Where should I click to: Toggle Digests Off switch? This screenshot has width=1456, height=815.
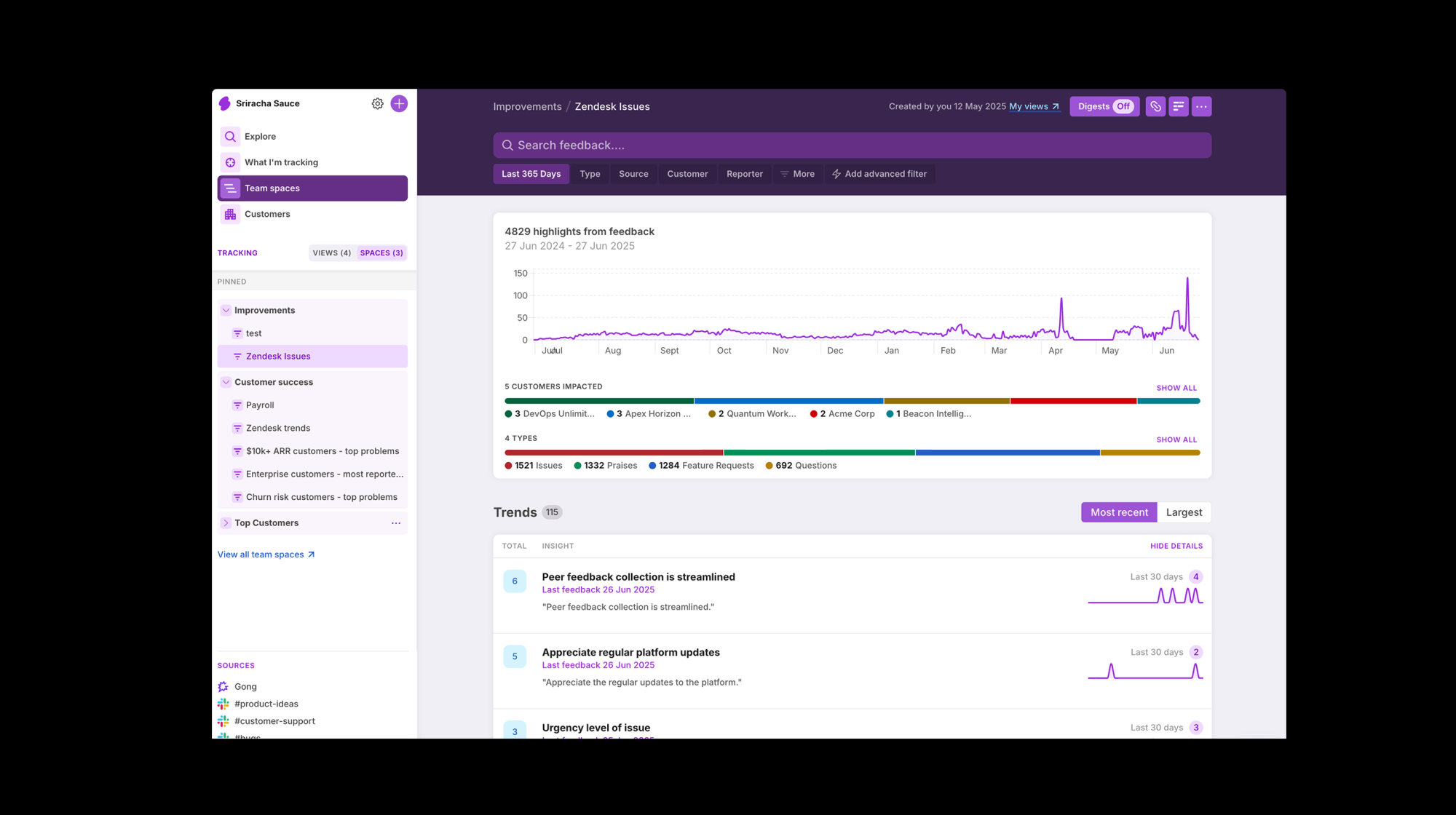1123,106
